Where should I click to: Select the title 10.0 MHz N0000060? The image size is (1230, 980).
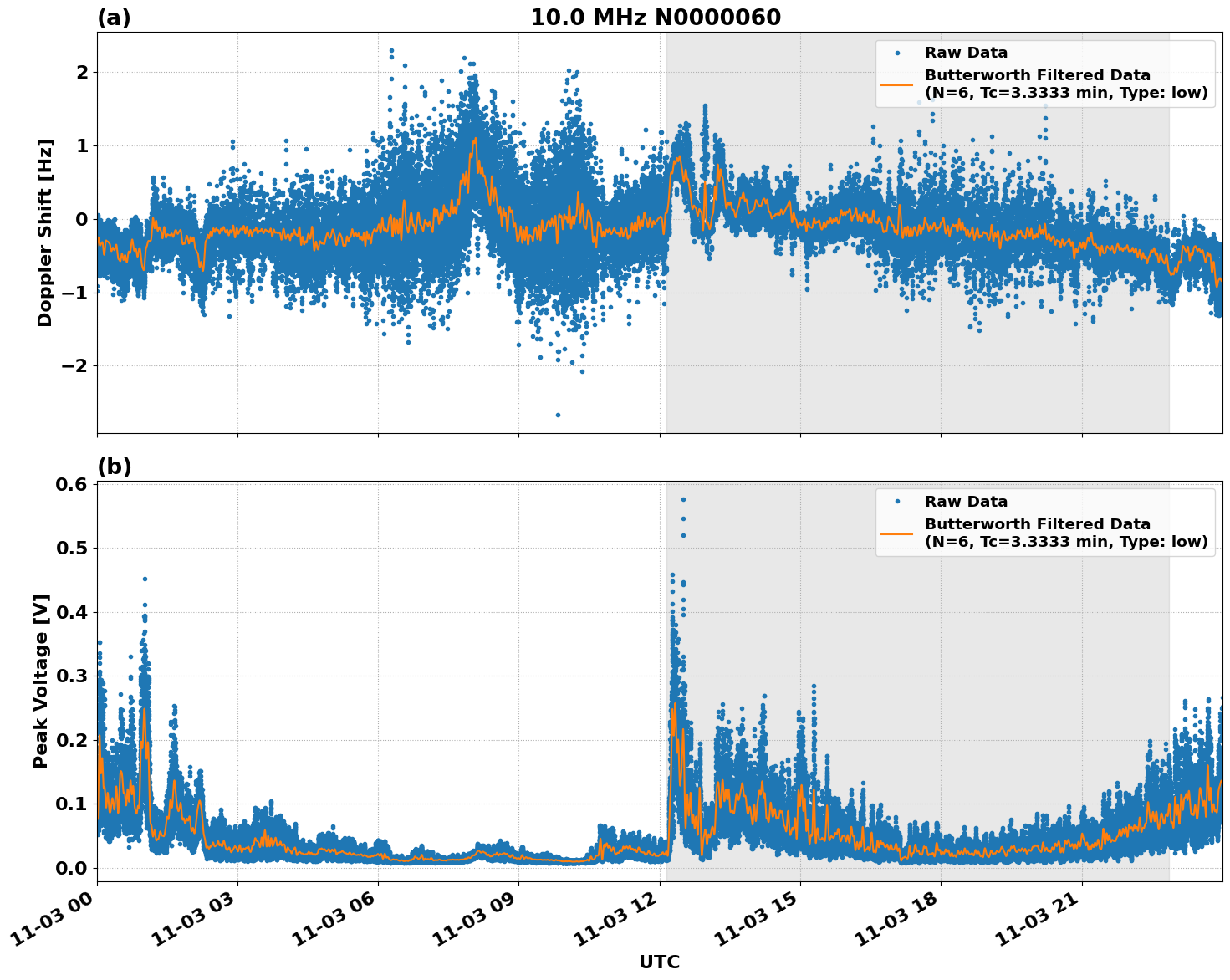pyautogui.click(x=656, y=15)
